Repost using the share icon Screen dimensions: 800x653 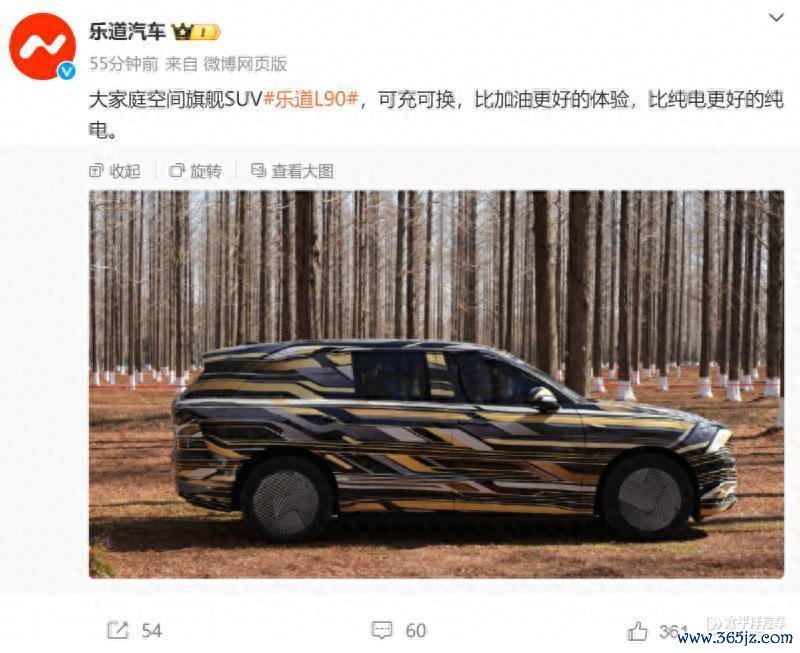(118, 631)
